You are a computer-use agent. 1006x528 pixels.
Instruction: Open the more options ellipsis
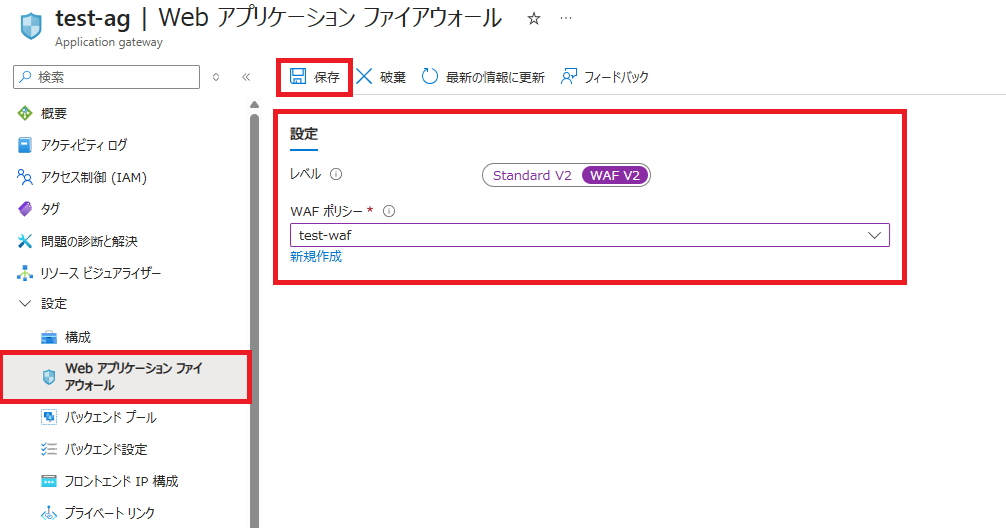click(x=565, y=18)
